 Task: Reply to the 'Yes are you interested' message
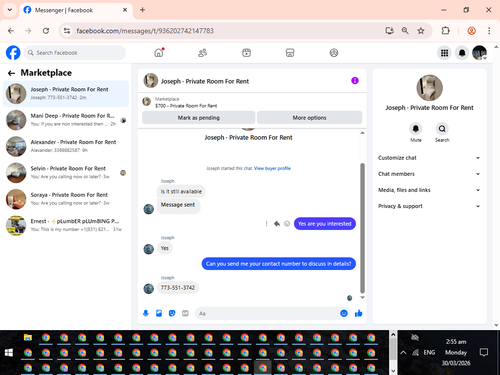click(x=277, y=224)
